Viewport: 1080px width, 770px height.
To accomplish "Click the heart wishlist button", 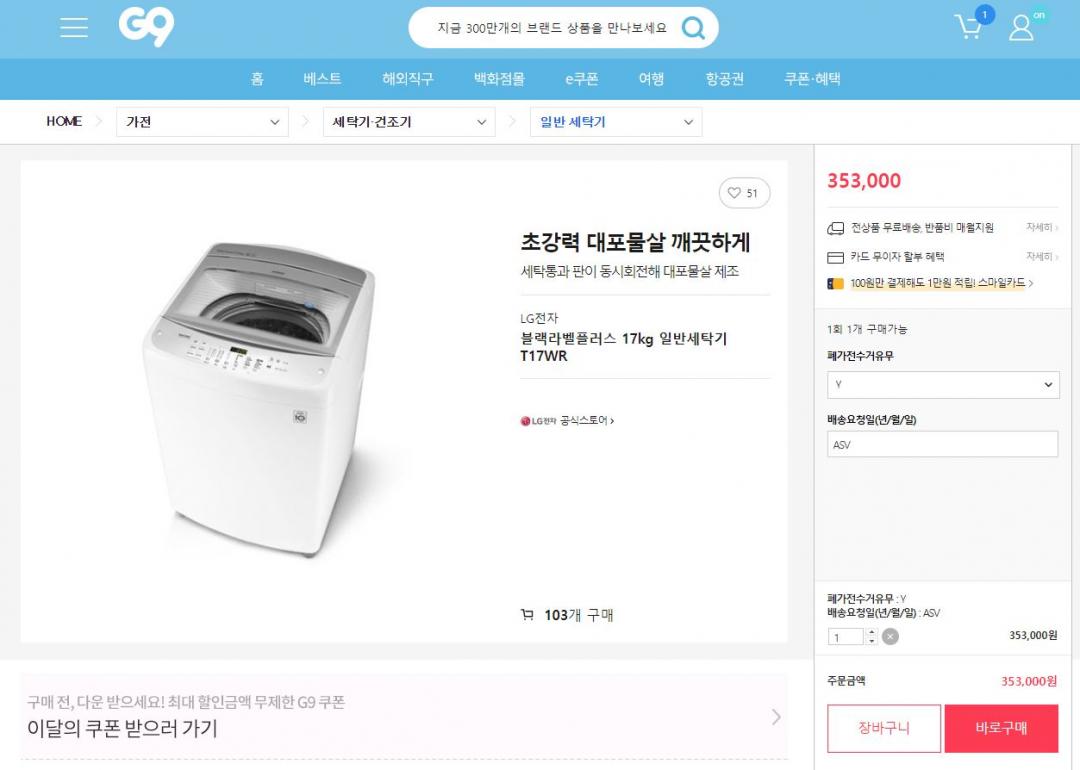I will coord(744,193).
